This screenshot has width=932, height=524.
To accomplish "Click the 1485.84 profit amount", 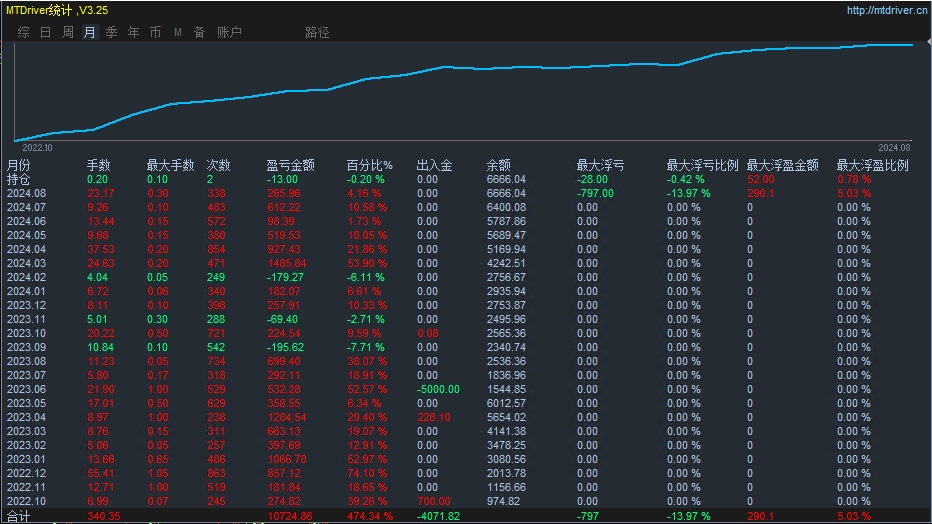I will coord(286,263).
